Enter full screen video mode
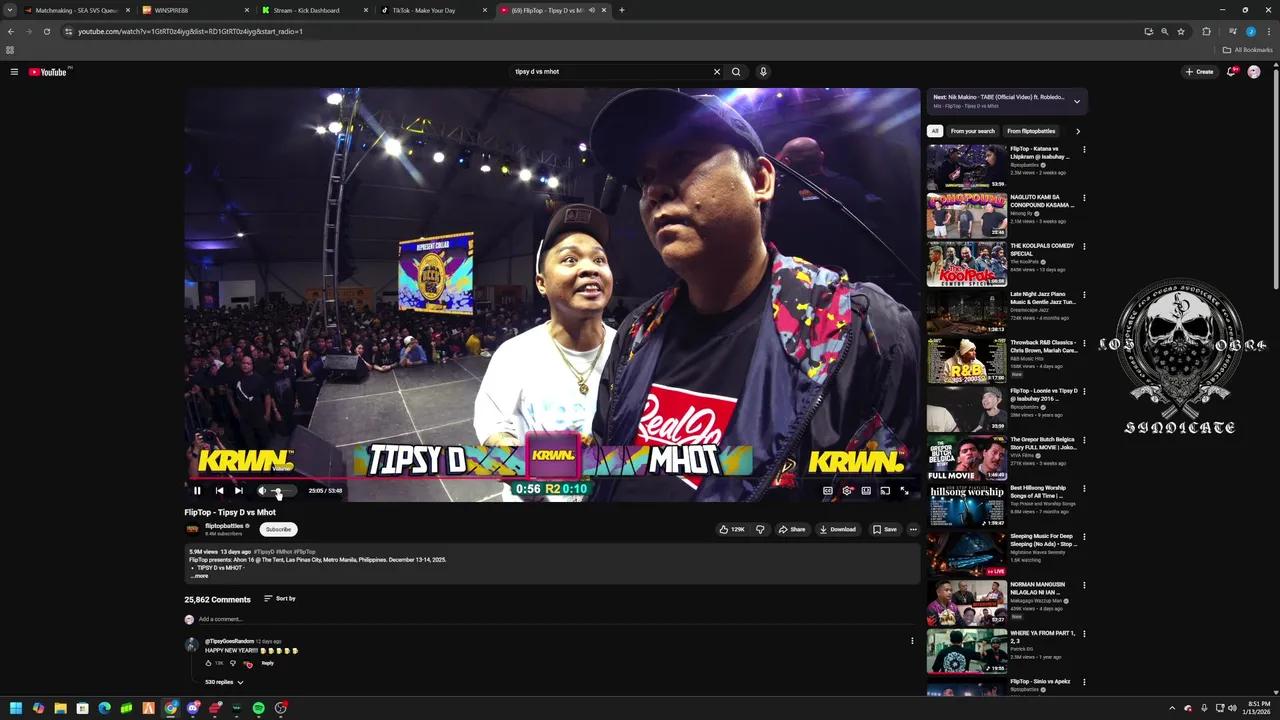 pos(904,491)
